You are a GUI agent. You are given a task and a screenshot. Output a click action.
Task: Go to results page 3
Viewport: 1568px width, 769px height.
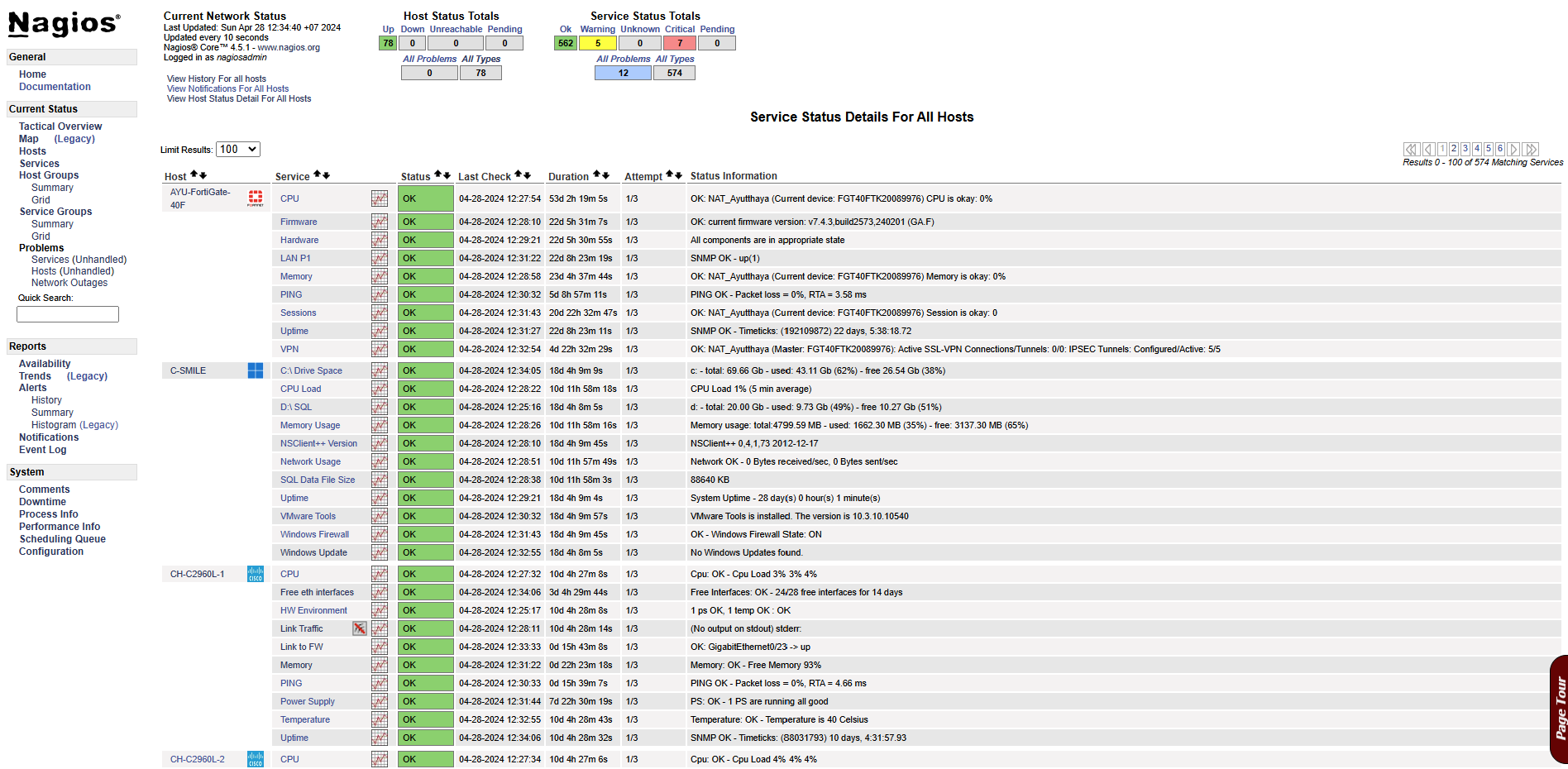tap(1465, 149)
